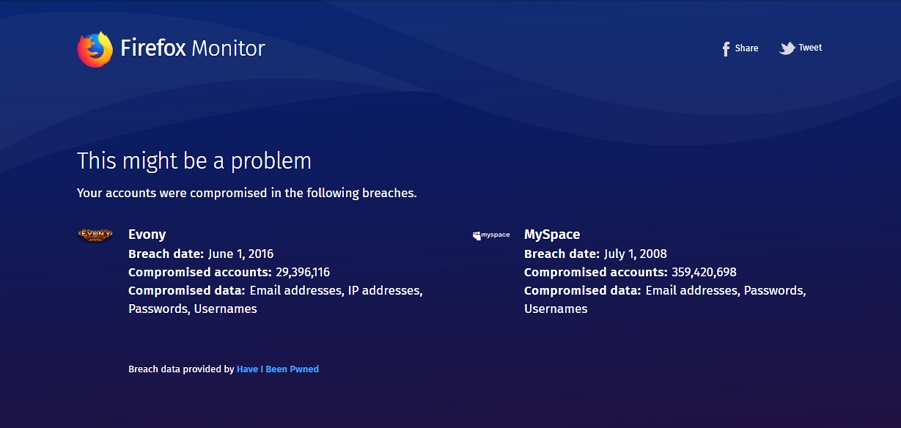Click the Firefox logo icon
Image resolution: width=901 pixels, height=428 pixels.
click(x=95, y=49)
